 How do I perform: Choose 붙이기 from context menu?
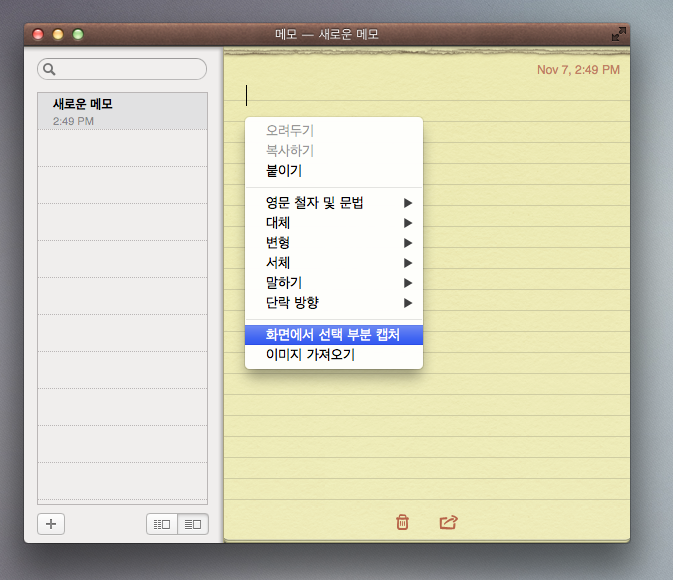click(333, 171)
